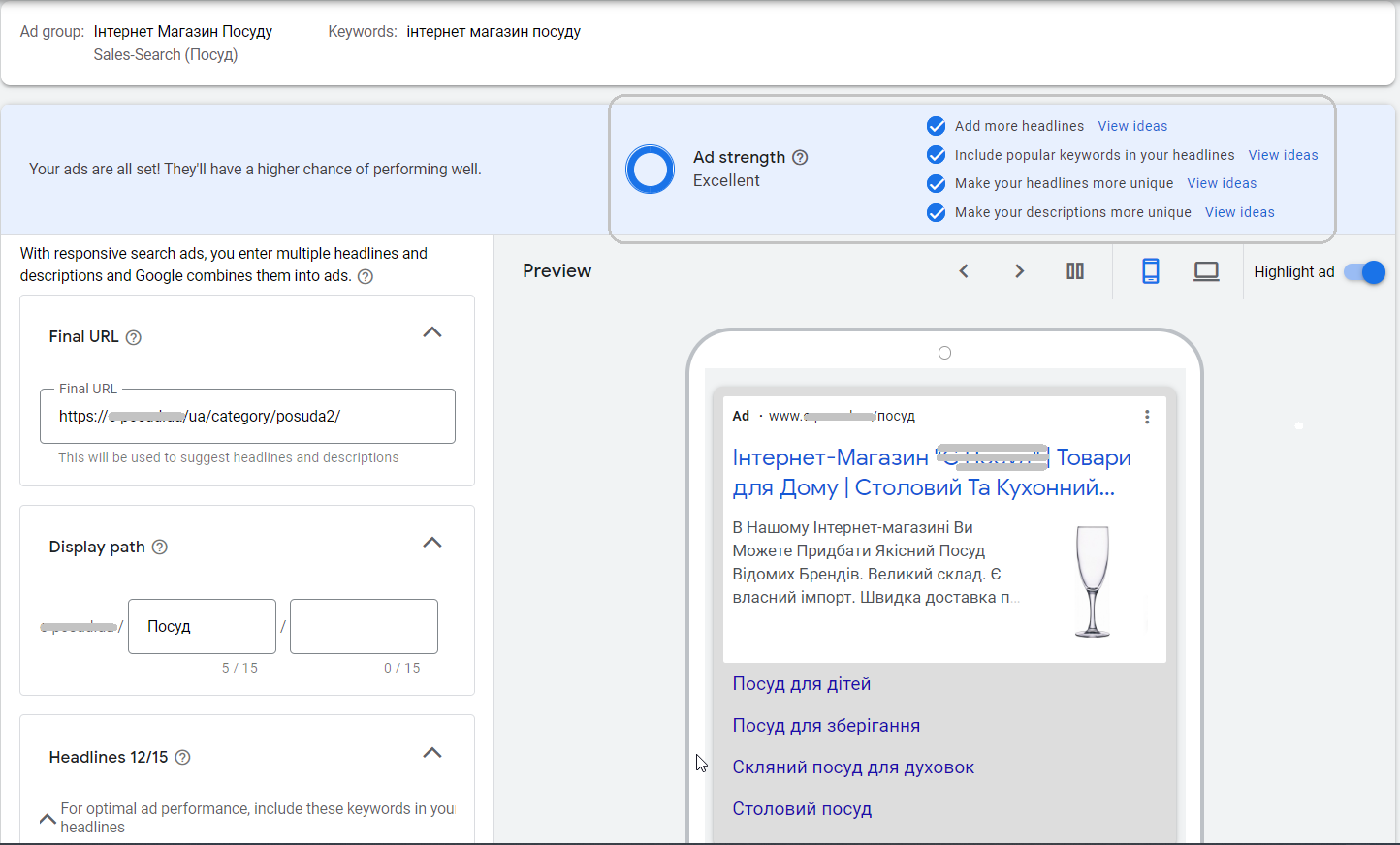
Task: Click help icon next to Final URL
Action: pos(134,337)
